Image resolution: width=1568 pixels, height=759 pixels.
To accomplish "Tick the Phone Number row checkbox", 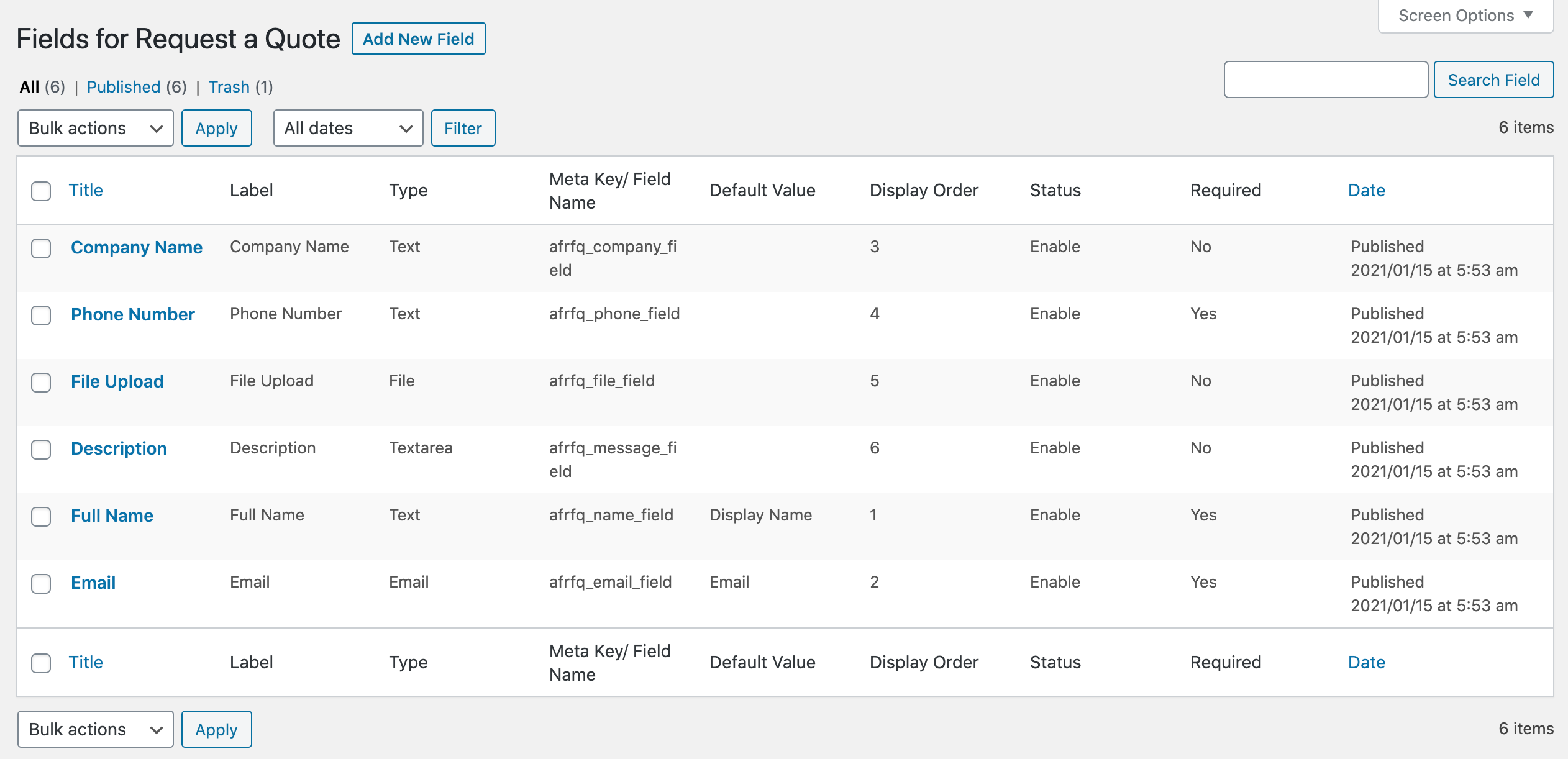I will (41, 315).
